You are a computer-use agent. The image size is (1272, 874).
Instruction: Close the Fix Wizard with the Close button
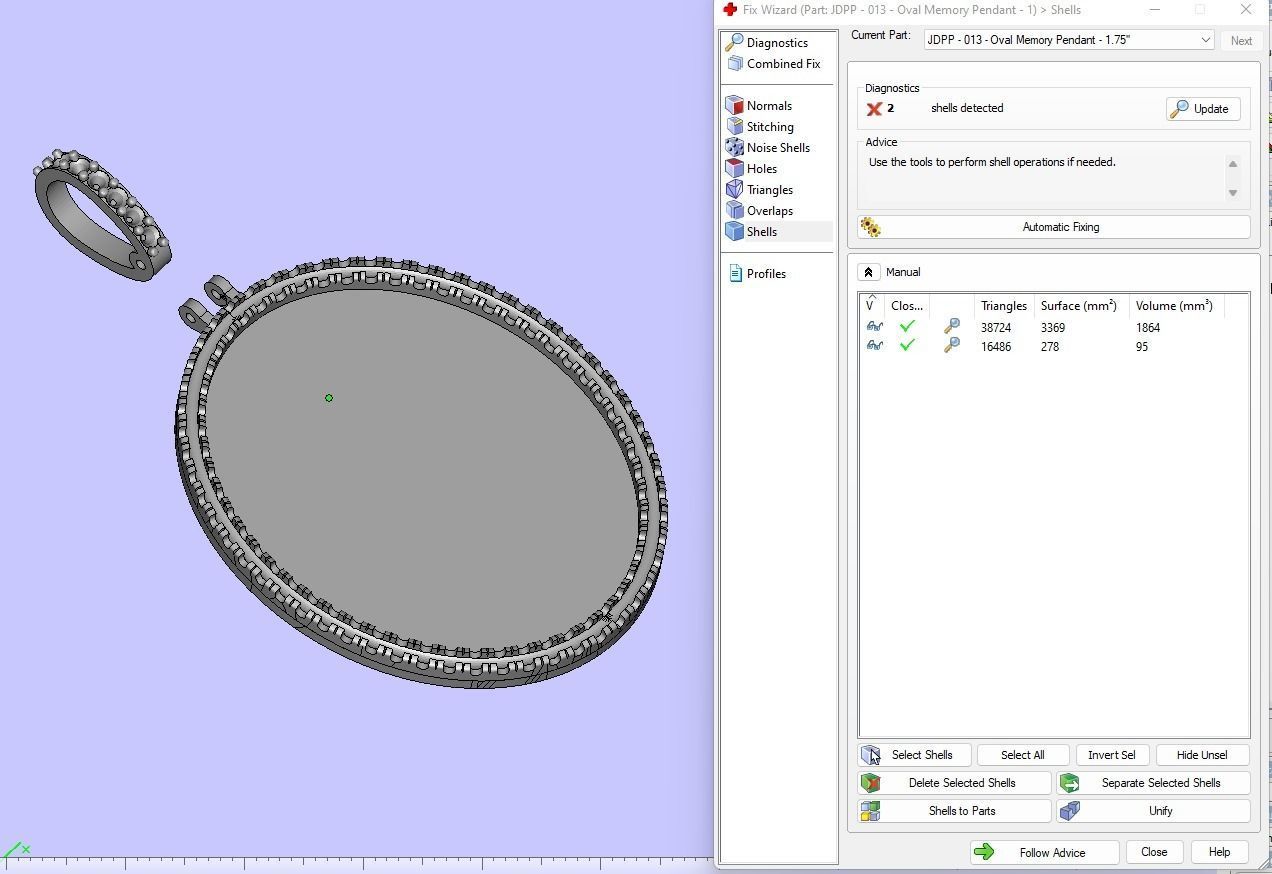click(1153, 852)
